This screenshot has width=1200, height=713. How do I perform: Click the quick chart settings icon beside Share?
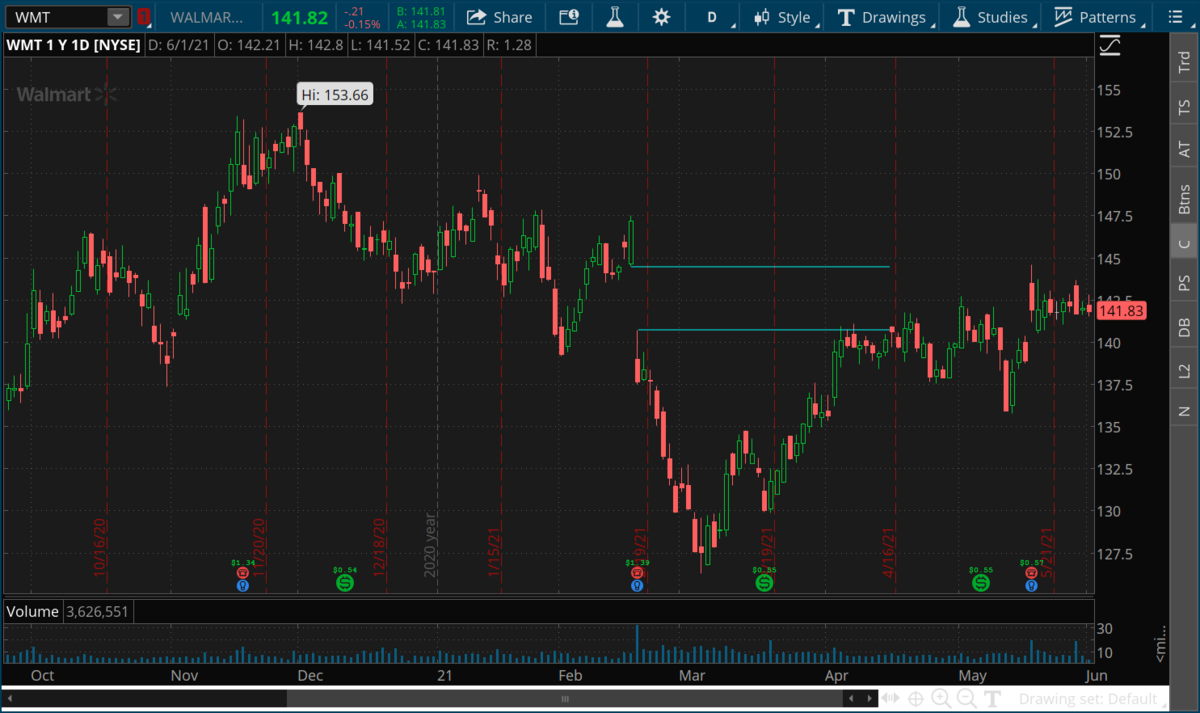[x=569, y=17]
